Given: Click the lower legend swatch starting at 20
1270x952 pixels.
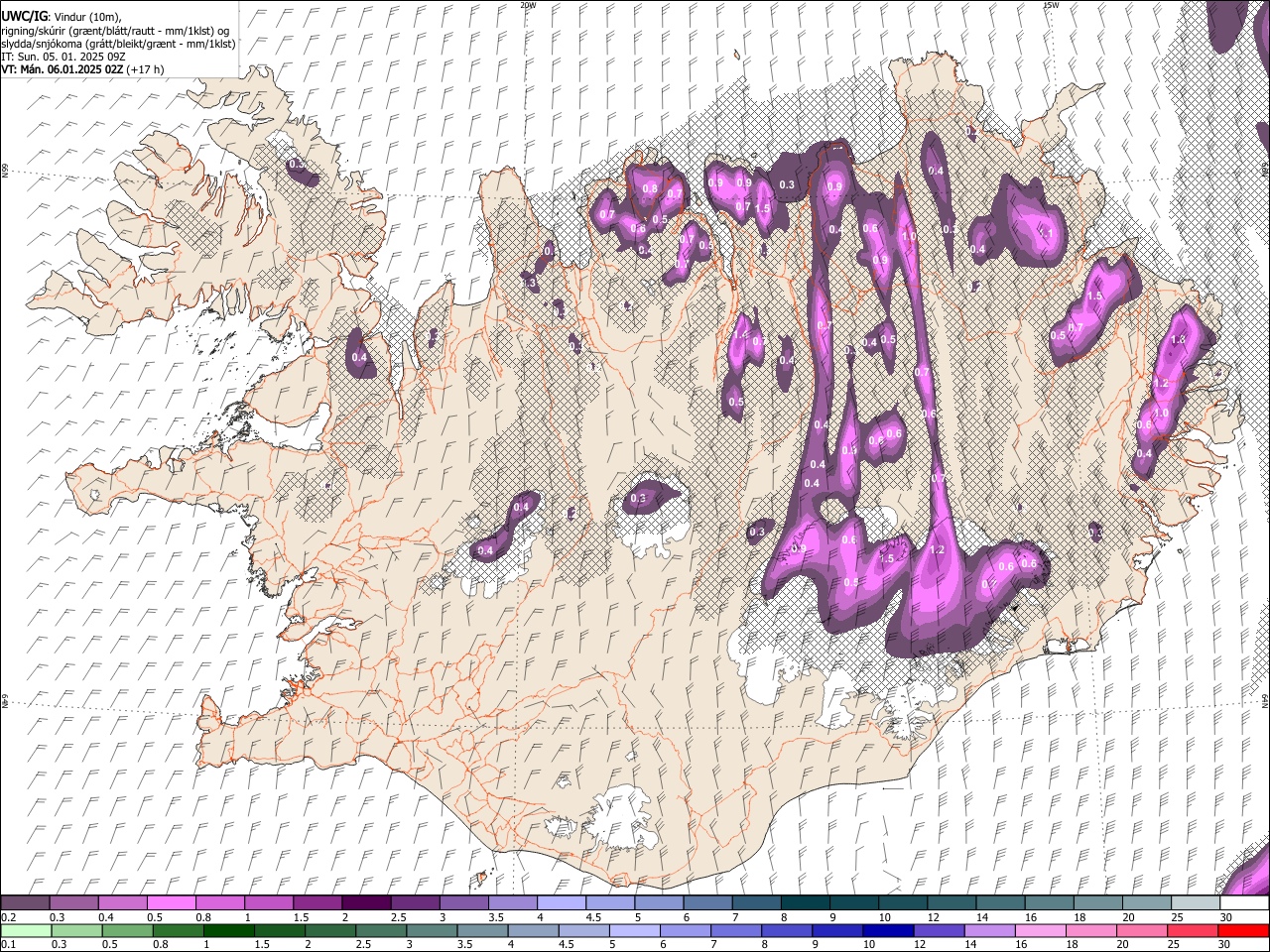Looking at the screenshot, I should tap(1142, 930).
